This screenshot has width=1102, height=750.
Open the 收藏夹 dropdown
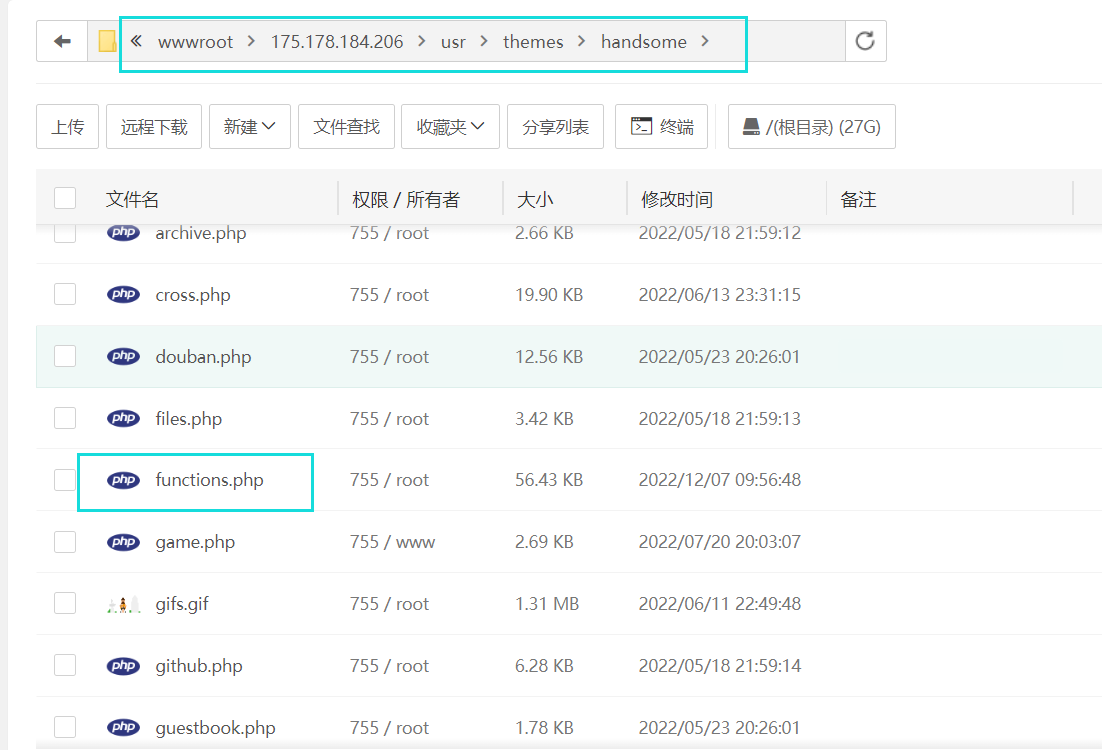[x=450, y=126]
